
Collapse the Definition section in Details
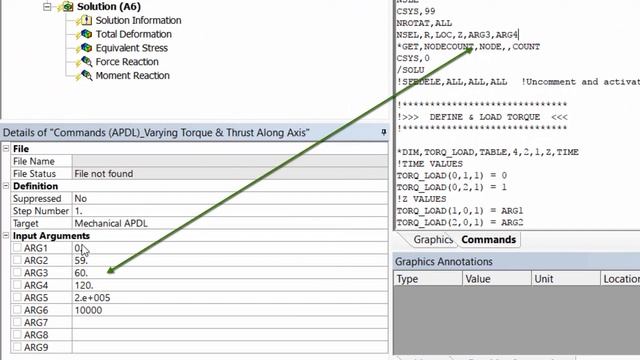(x=6, y=186)
